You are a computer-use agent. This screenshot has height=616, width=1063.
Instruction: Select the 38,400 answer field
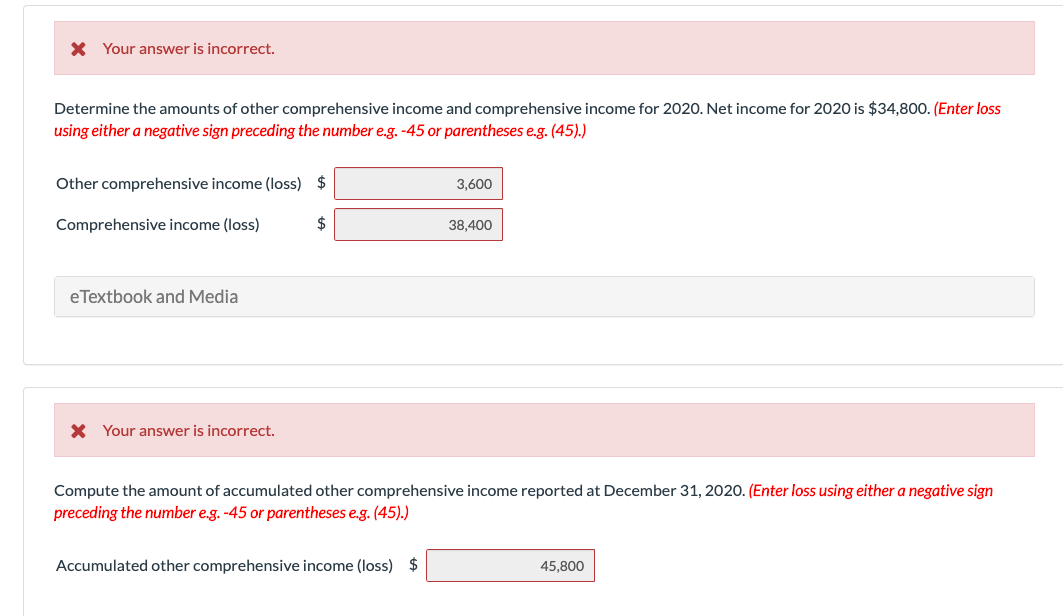coord(418,224)
